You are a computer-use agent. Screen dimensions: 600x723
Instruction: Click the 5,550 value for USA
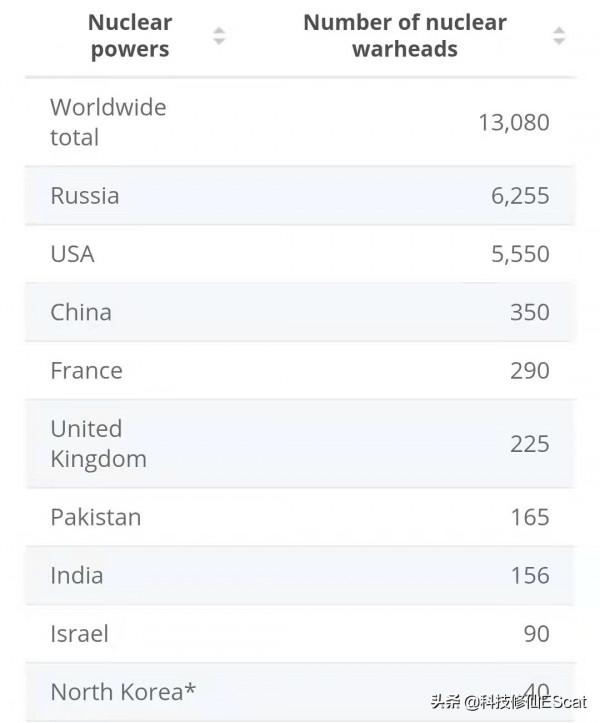[x=520, y=254]
